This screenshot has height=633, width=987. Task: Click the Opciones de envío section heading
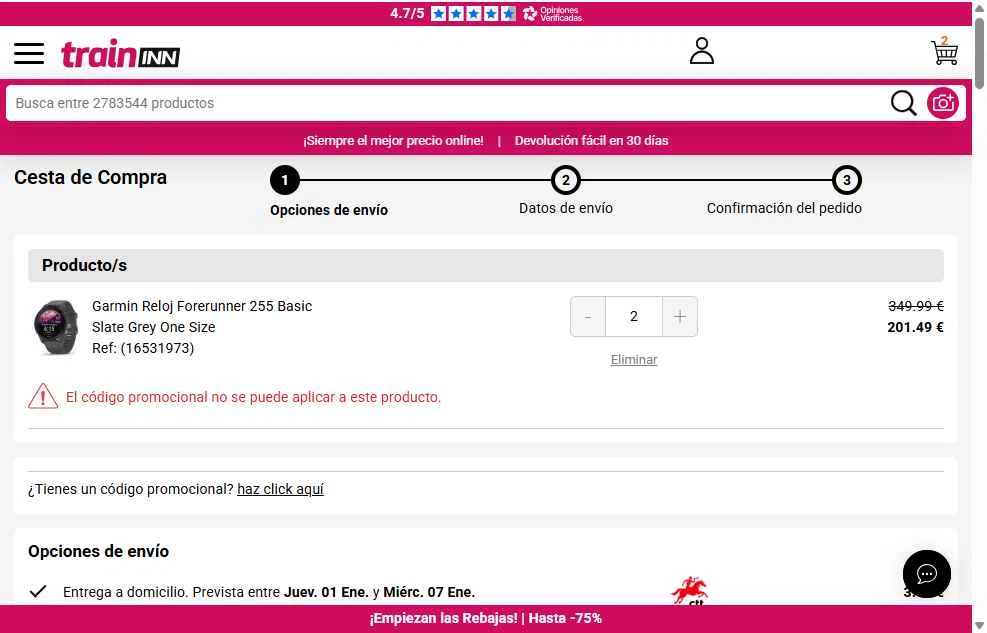tap(98, 551)
